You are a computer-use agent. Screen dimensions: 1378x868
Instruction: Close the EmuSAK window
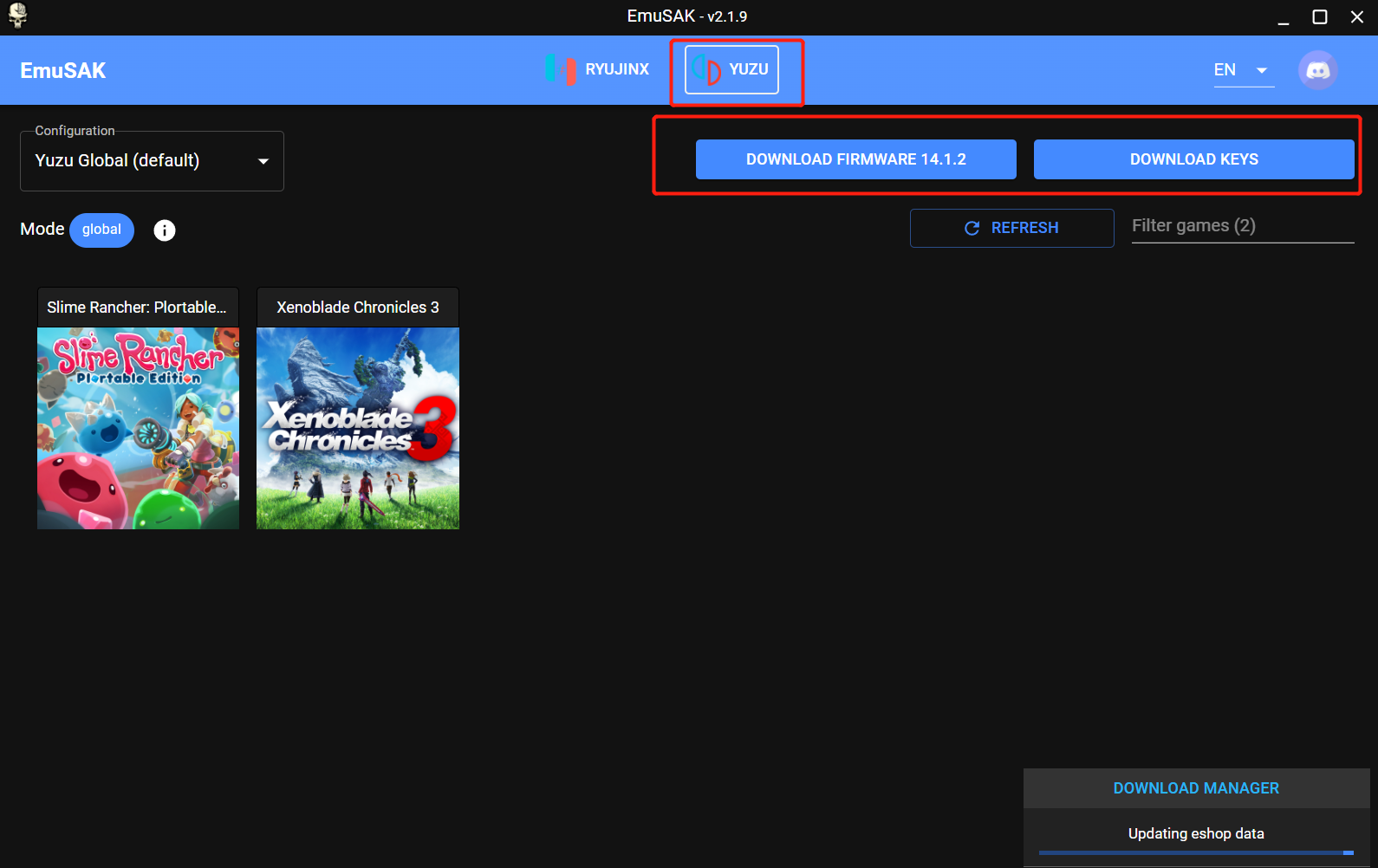click(x=1357, y=17)
